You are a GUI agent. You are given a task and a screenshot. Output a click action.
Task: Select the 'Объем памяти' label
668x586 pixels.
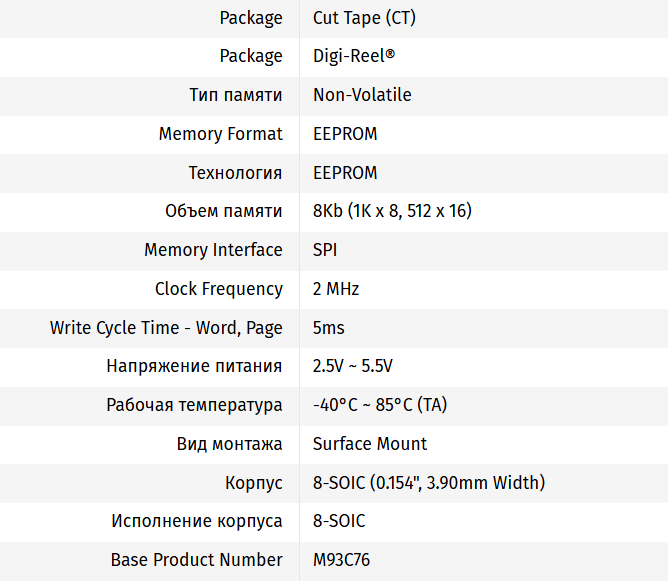(224, 211)
